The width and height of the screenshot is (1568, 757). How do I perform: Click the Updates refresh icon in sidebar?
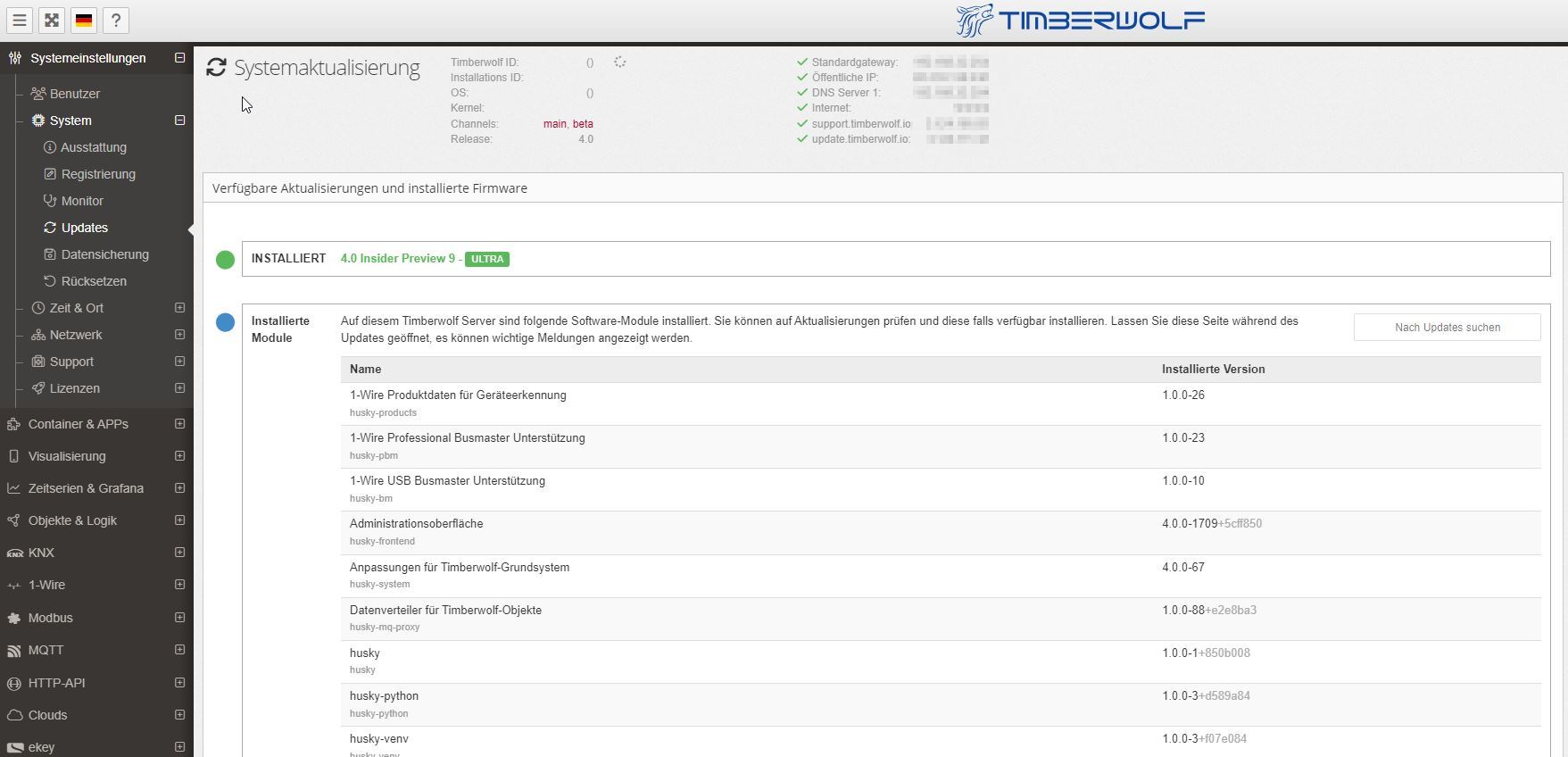click(x=50, y=228)
